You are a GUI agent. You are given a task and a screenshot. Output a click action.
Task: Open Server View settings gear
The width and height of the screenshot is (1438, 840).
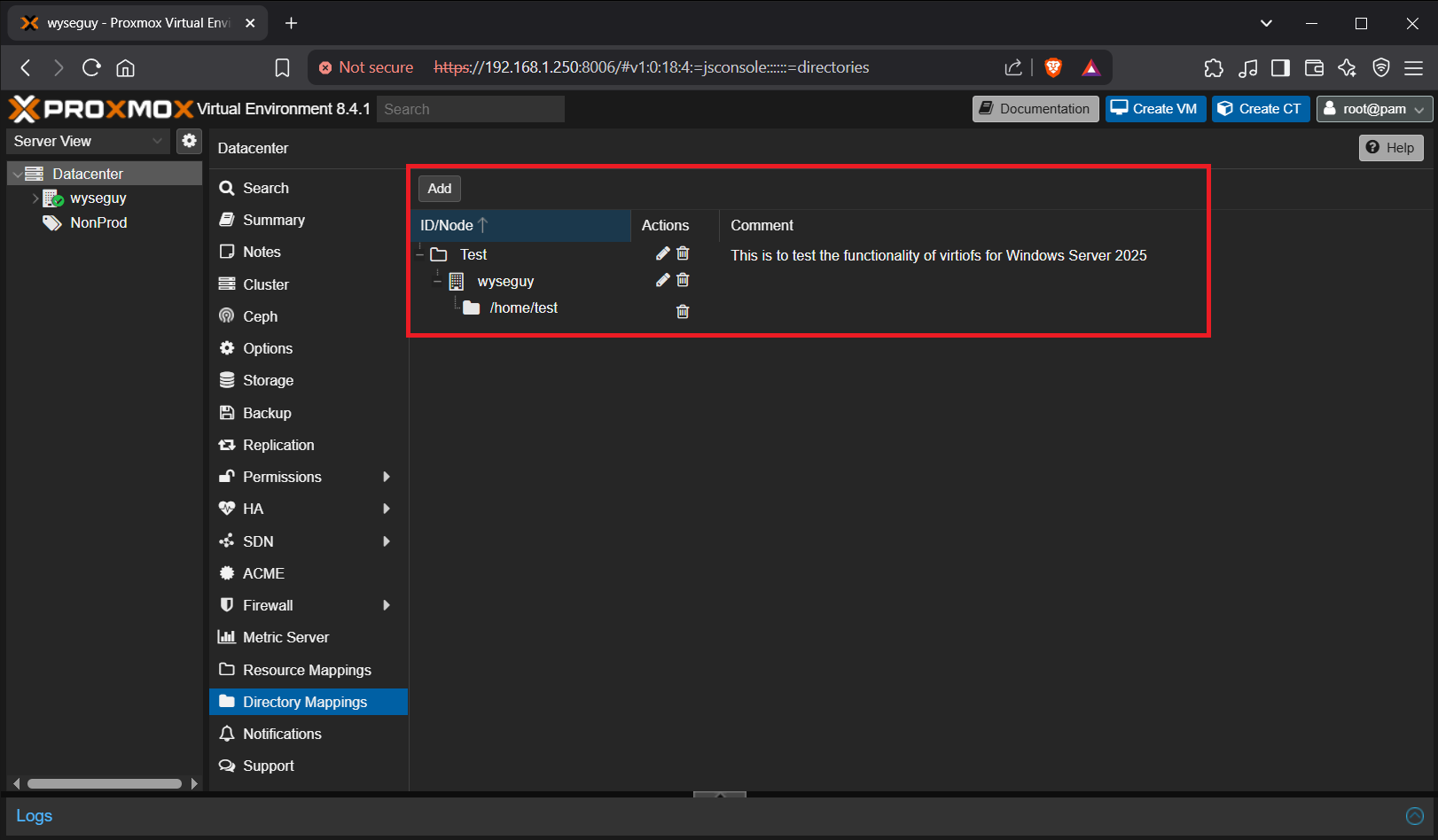click(189, 141)
